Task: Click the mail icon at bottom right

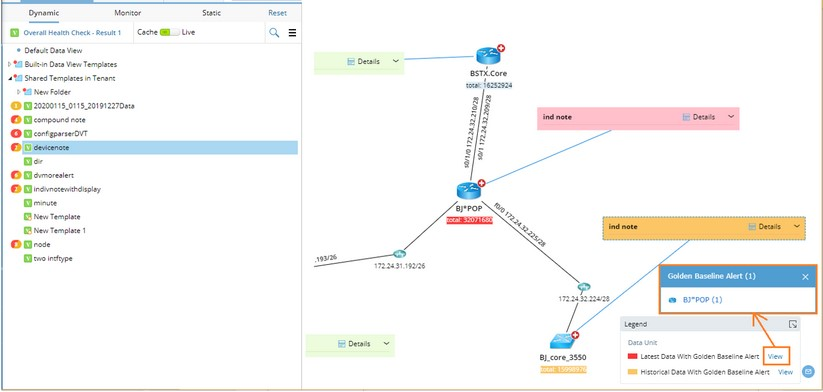Action: [x=808, y=372]
